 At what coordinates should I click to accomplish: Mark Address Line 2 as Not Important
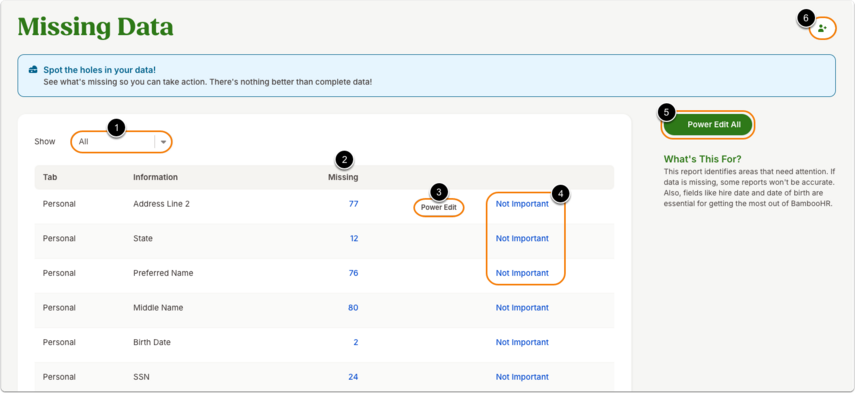(522, 204)
